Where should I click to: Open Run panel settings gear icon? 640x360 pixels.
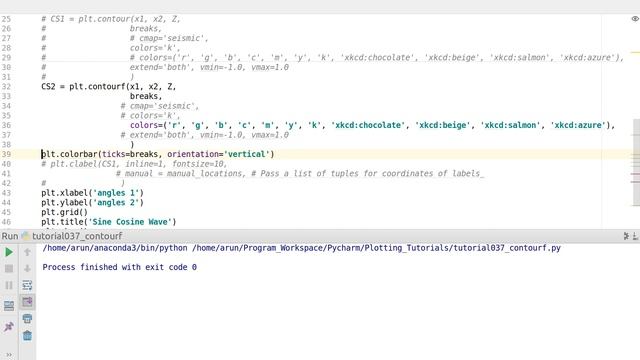click(x=626, y=236)
